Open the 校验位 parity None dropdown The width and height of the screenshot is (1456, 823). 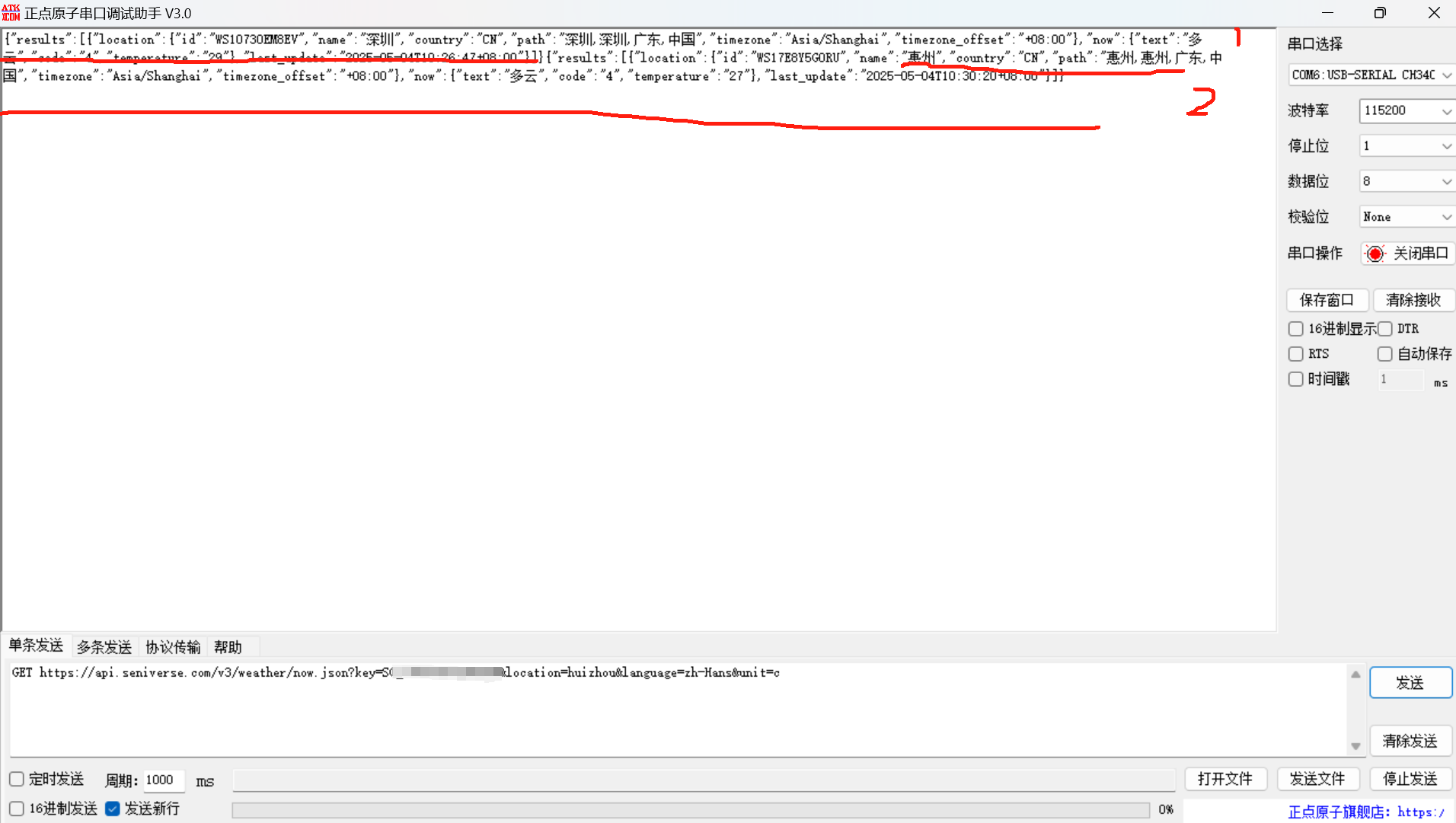click(x=1407, y=217)
